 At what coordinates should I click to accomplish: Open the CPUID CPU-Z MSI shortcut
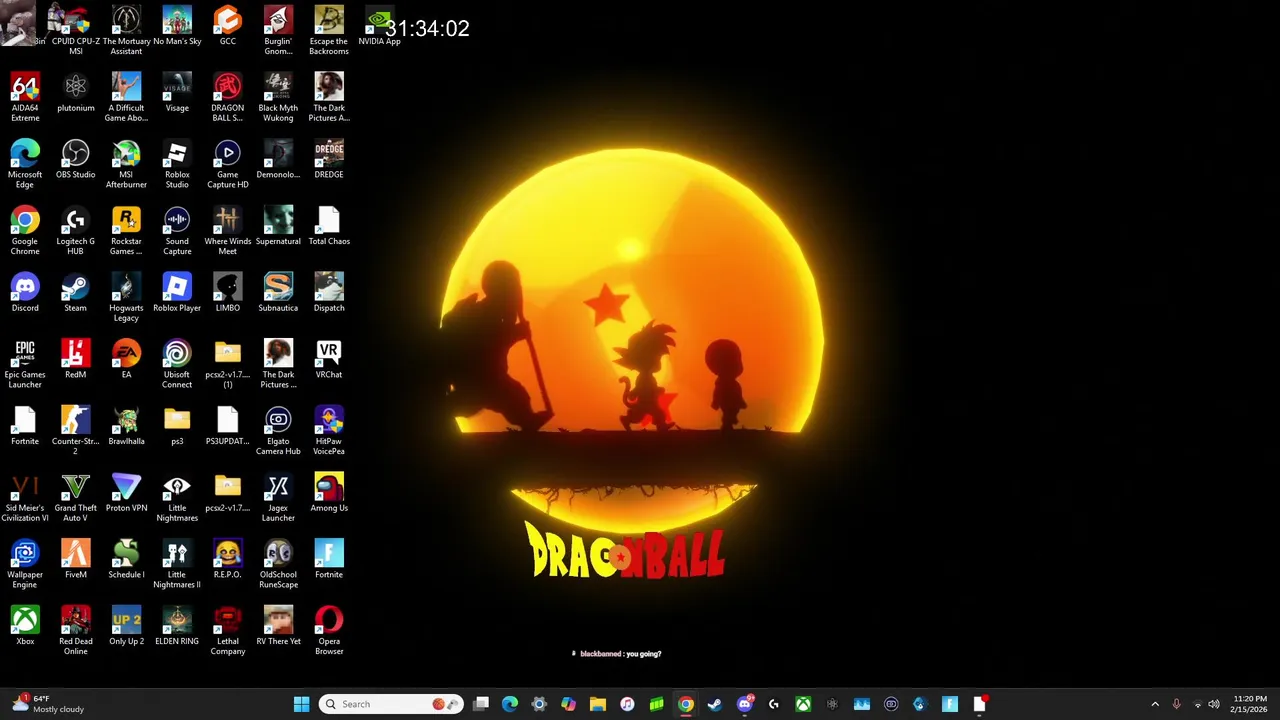pyautogui.click(x=76, y=30)
